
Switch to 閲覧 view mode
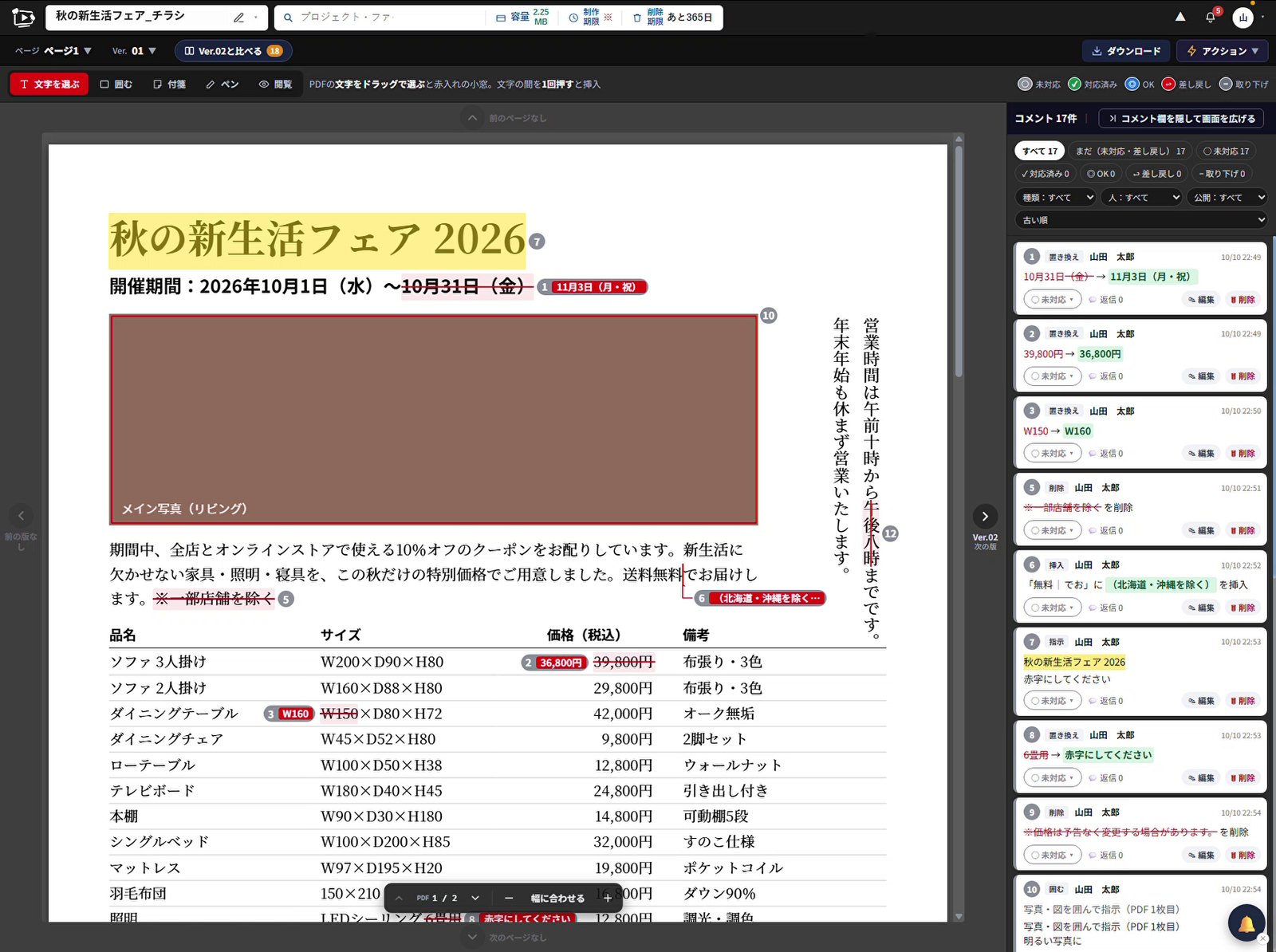coord(276,84)
